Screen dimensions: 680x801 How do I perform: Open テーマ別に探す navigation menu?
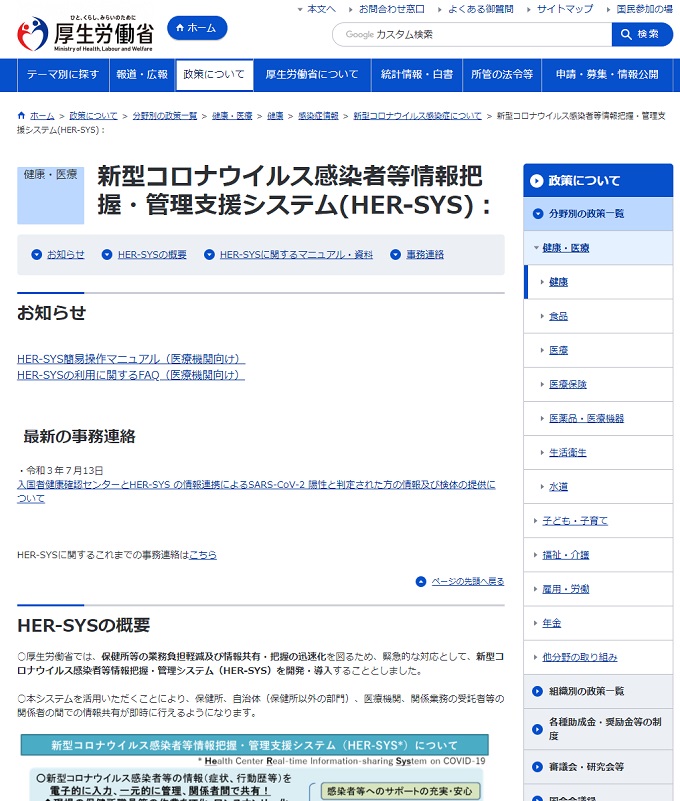[63, 75]
